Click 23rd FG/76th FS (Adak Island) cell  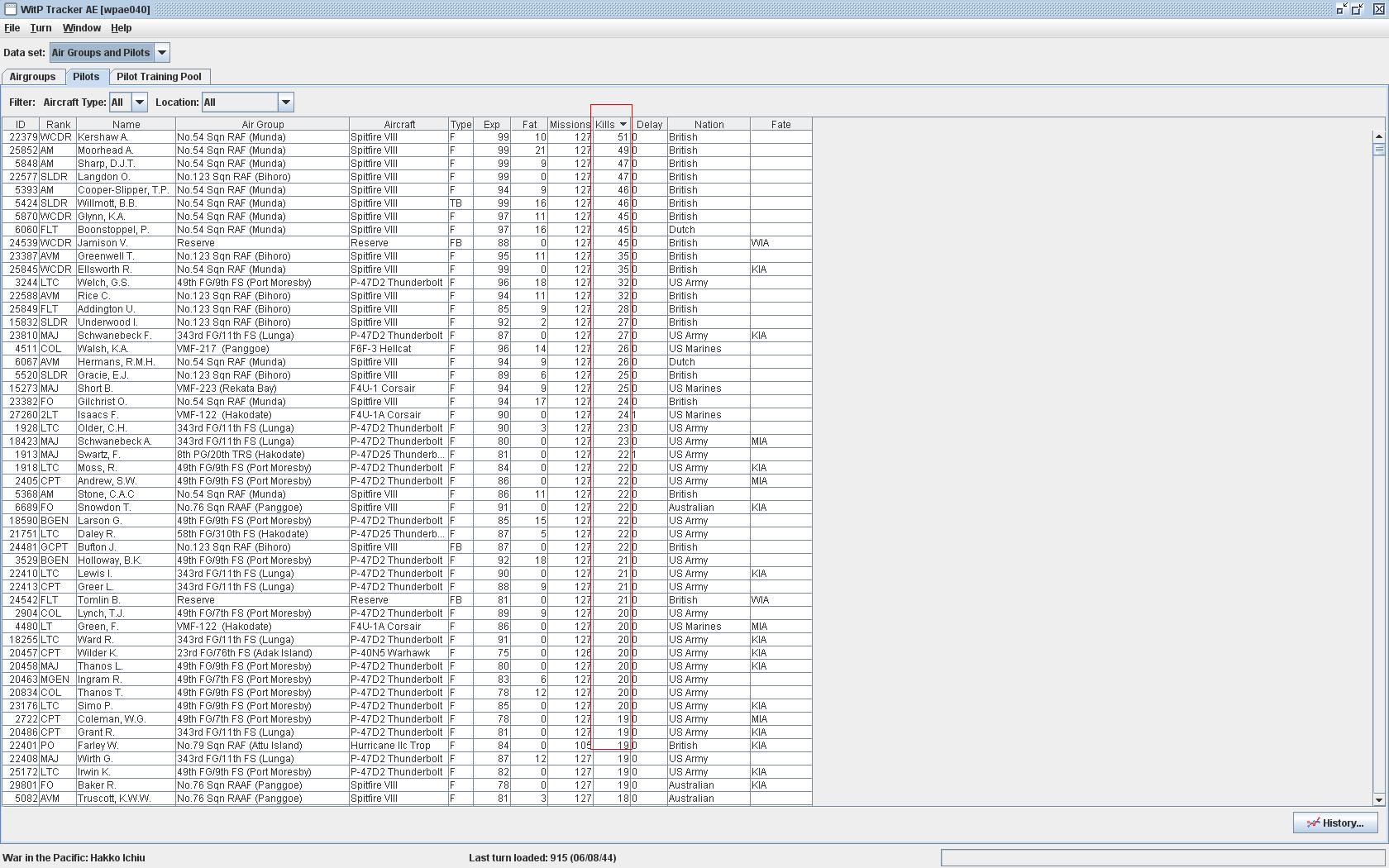point(262,653)
